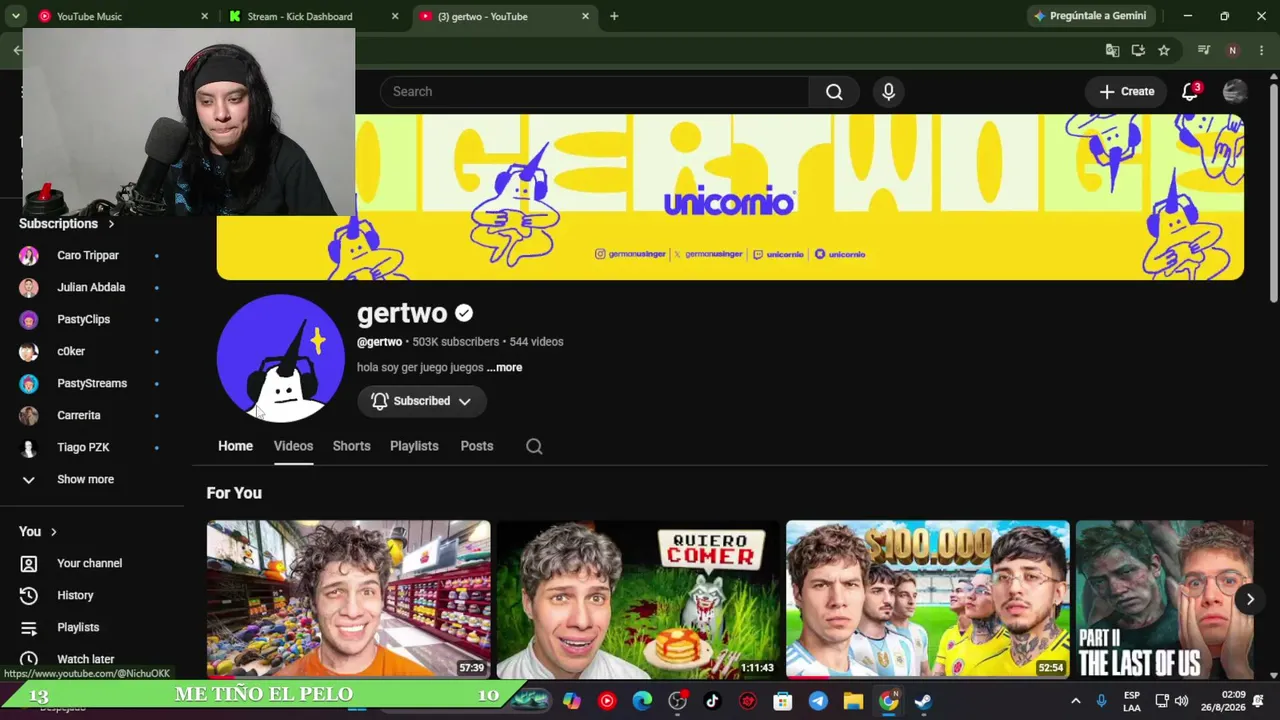
Task: Launch Microsoft Edge from taskbar
Action: [x=642, y=701]
